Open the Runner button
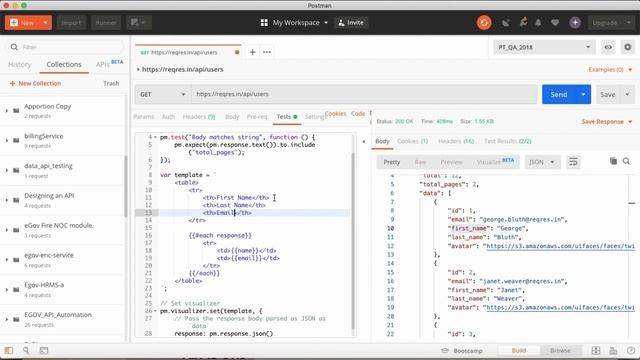Screen dimensions: 640x360 tap(106, 22)
